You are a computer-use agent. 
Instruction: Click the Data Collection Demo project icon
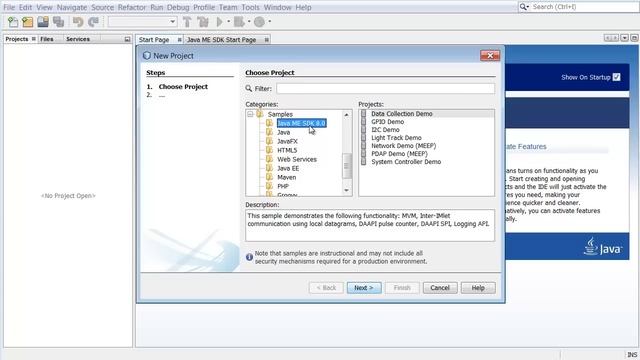click(363, 114)
